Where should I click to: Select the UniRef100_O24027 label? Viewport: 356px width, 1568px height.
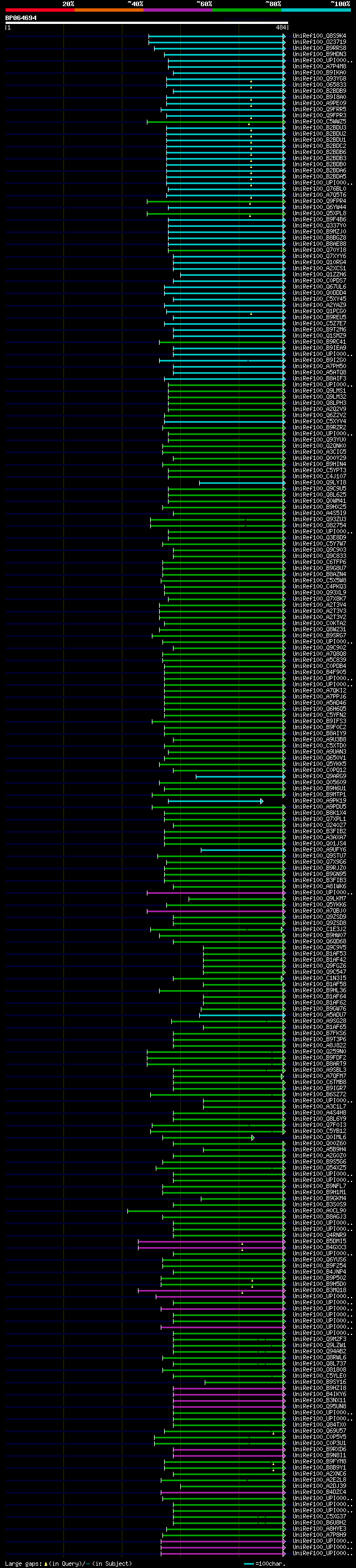[x=319, y=825]
